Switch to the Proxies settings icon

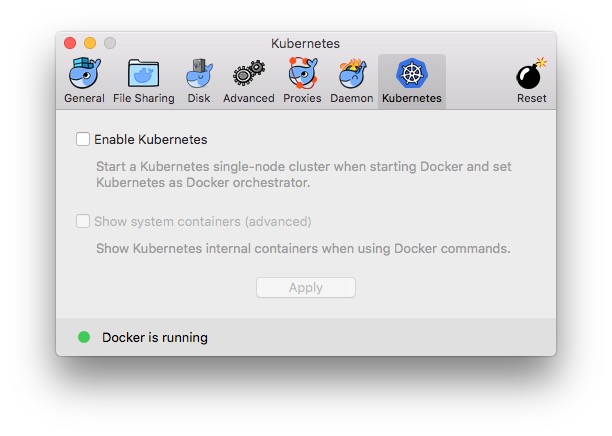(302, 75)
